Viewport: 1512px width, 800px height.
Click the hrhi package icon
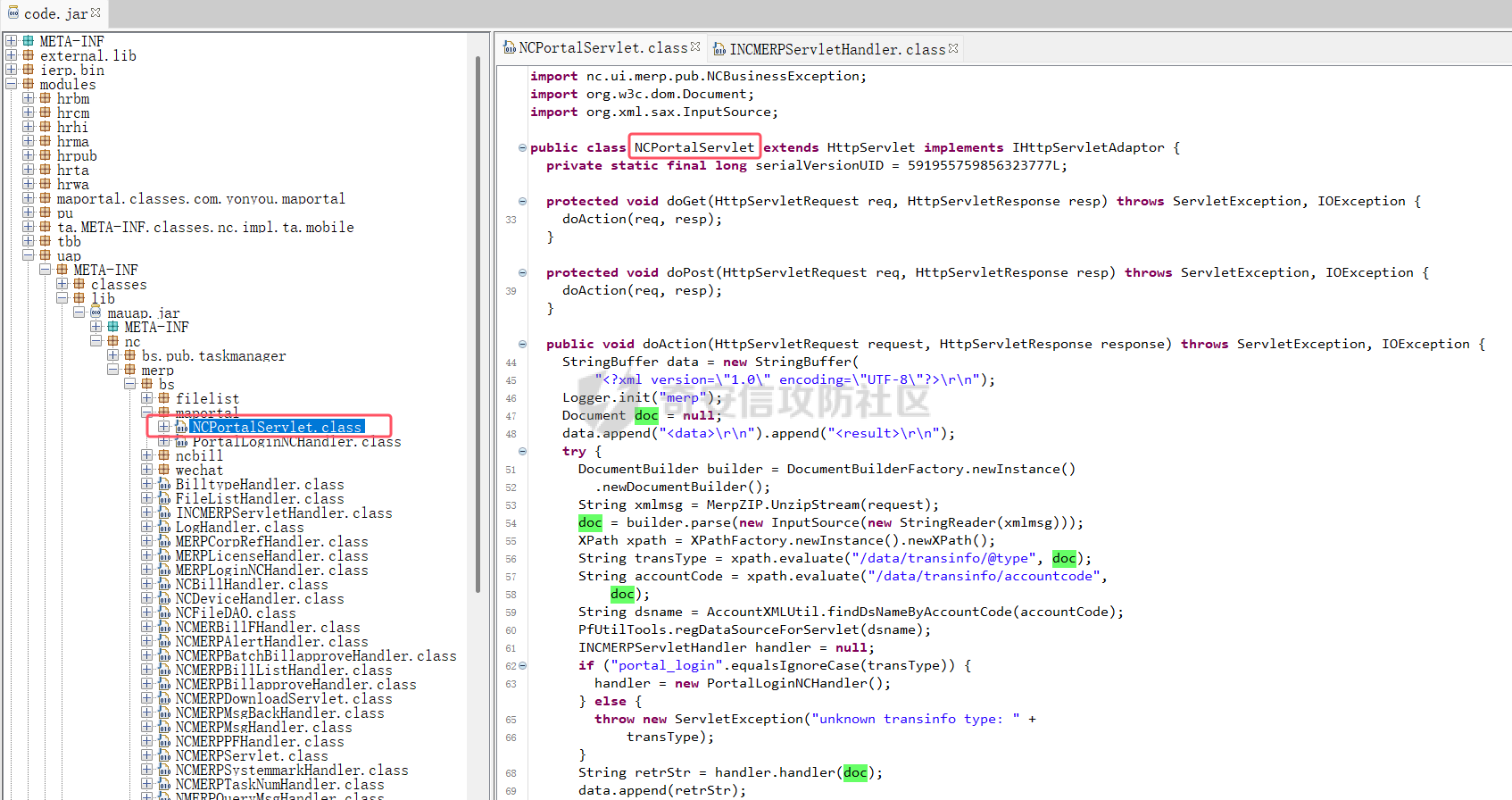[45, 127]
